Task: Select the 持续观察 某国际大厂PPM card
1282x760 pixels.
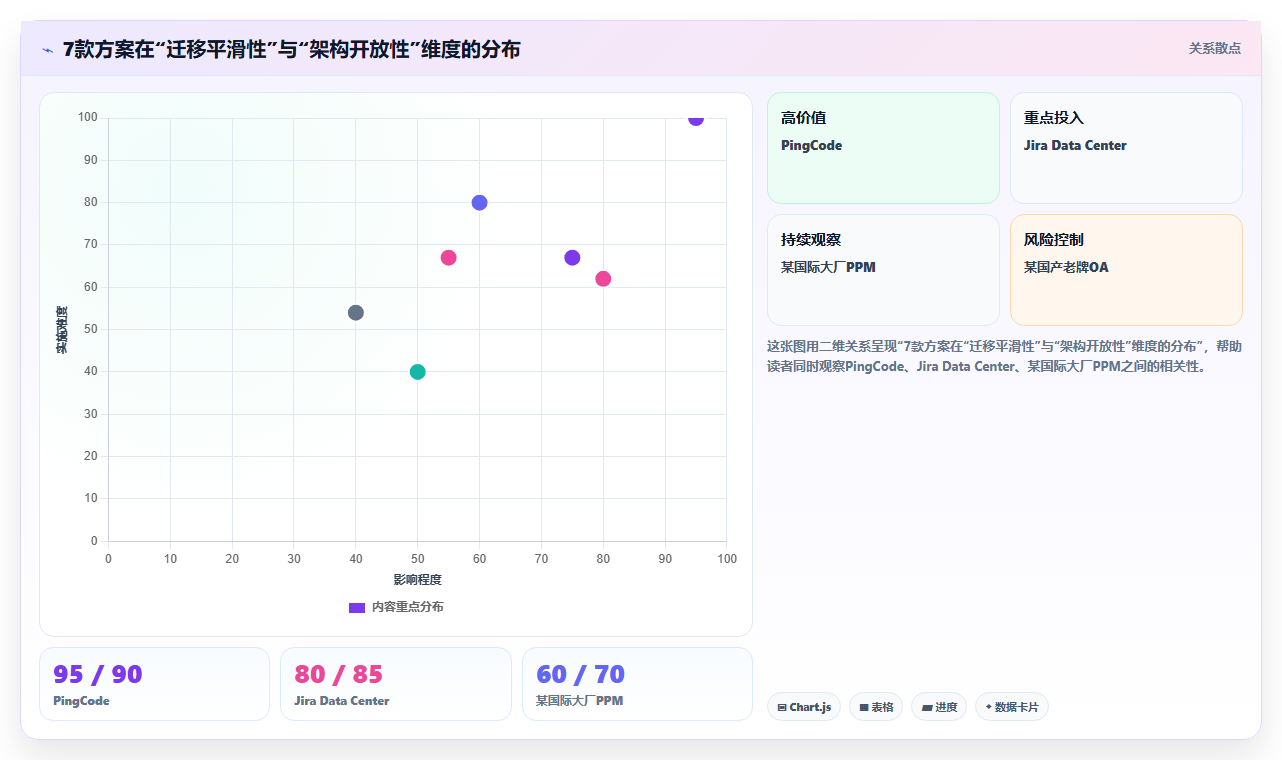Action: pos(883,270)
